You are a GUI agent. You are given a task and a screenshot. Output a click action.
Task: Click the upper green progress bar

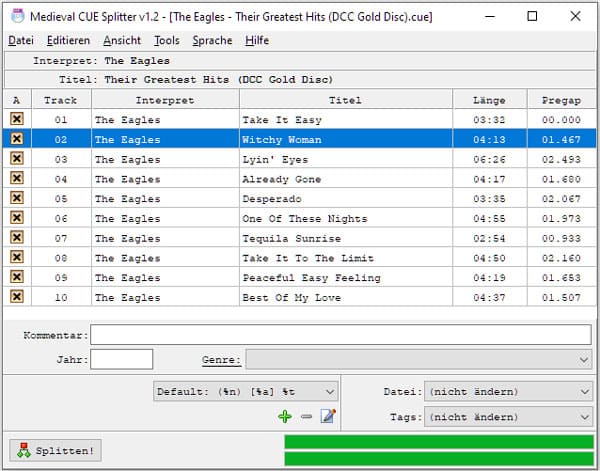pyautogui.click(x=439, y=442)
